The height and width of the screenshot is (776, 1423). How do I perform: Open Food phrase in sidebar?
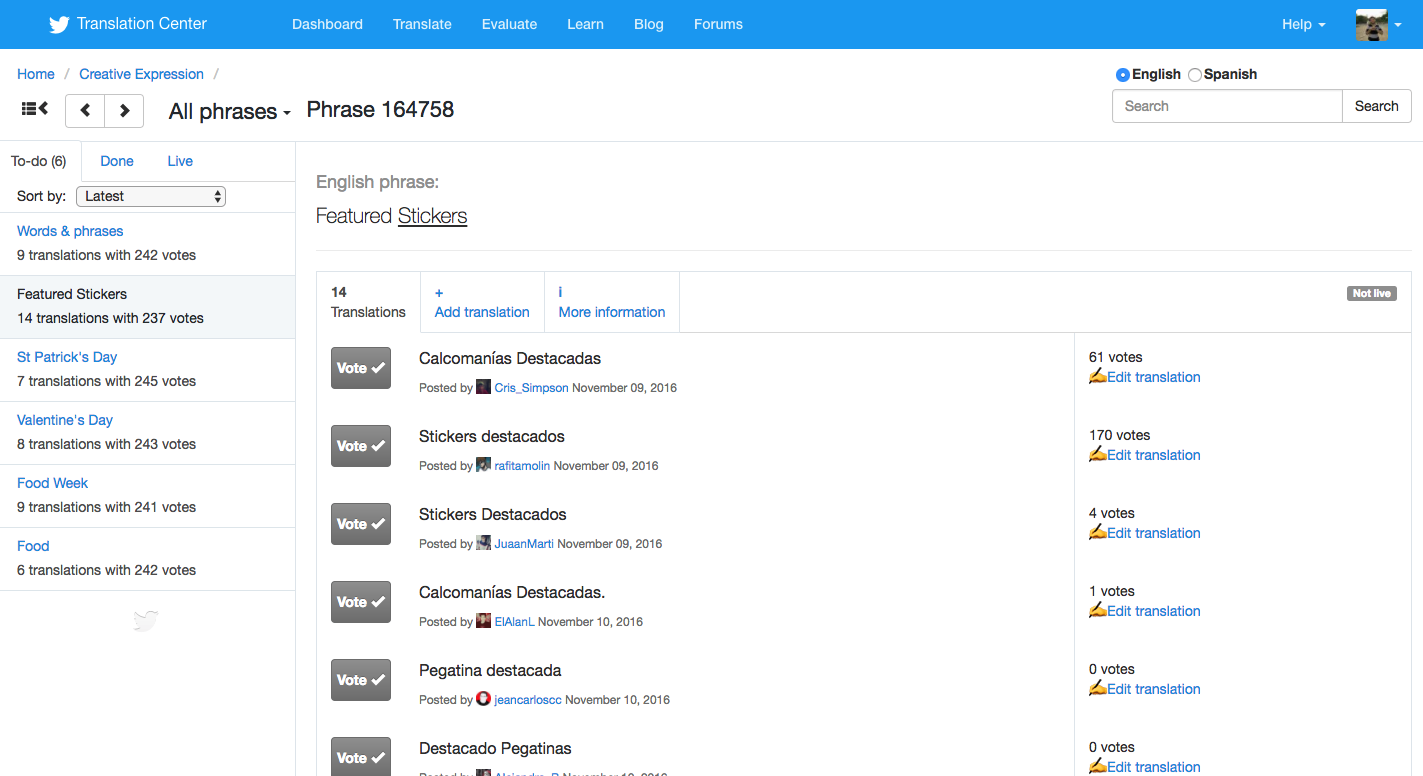(x=33, y=546)
